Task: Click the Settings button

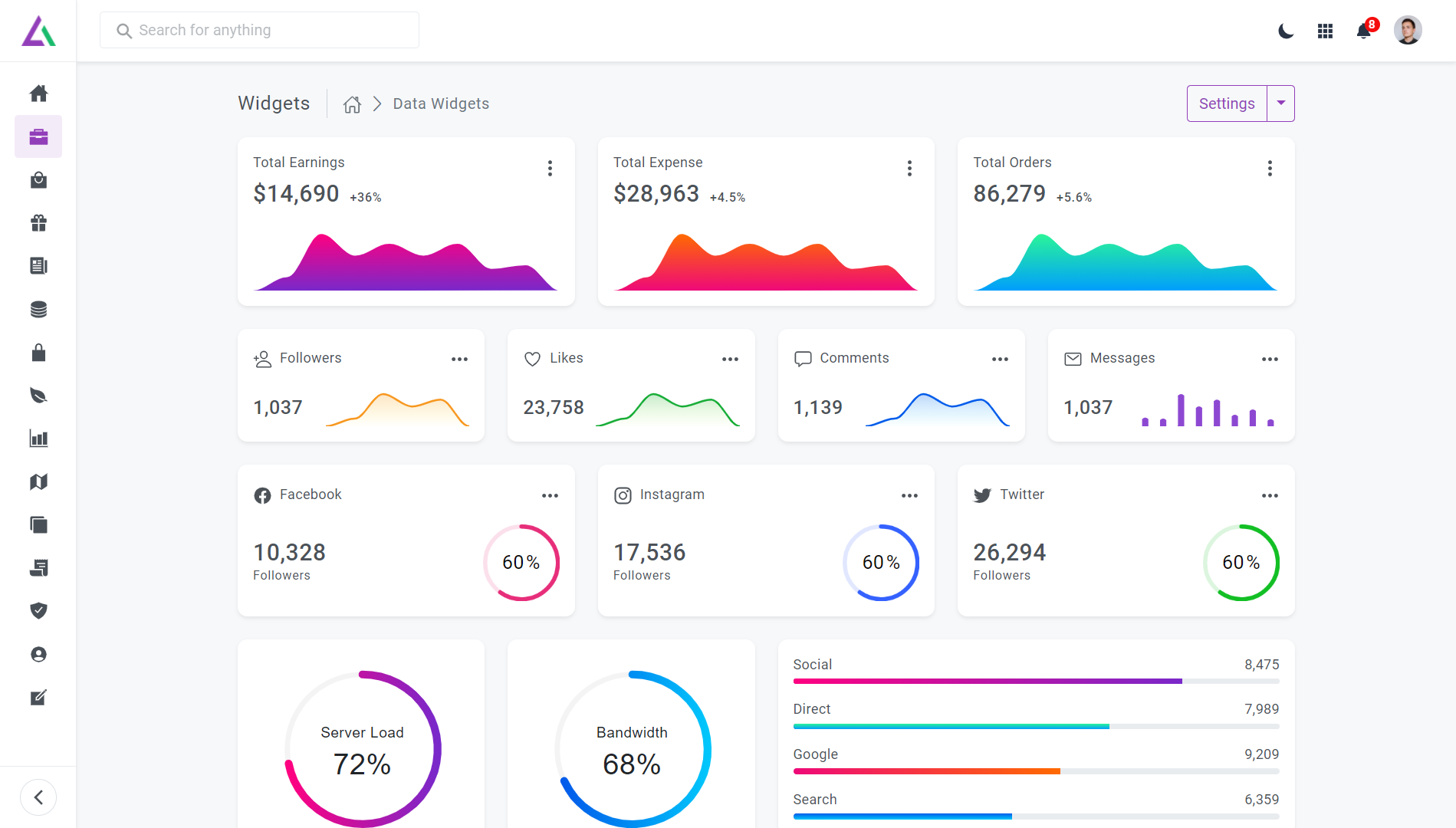Action: click(x=1227, y=103)
